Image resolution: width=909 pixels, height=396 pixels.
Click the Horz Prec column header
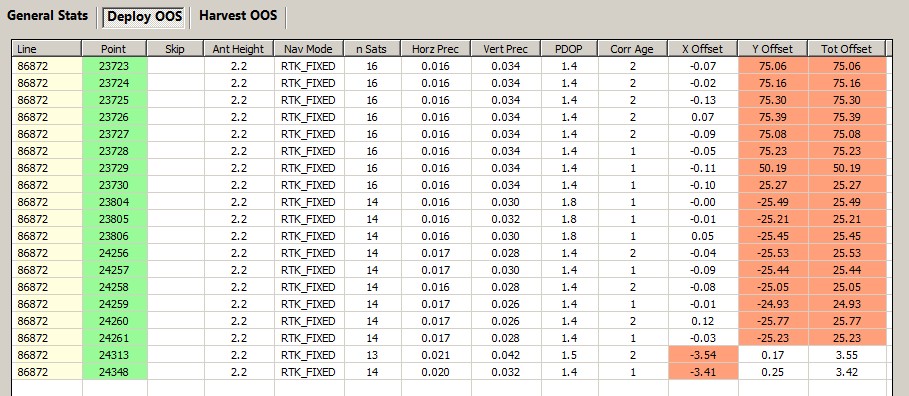click(435, 49)
